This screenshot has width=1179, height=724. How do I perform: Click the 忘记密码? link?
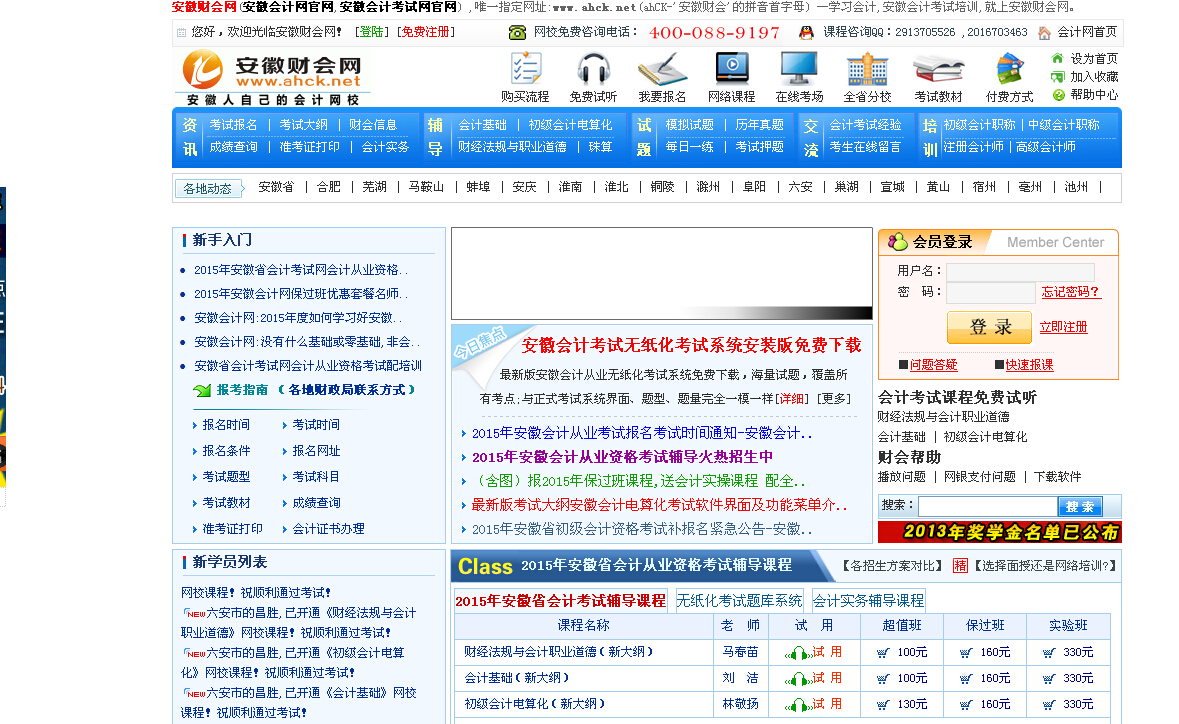1071,292
